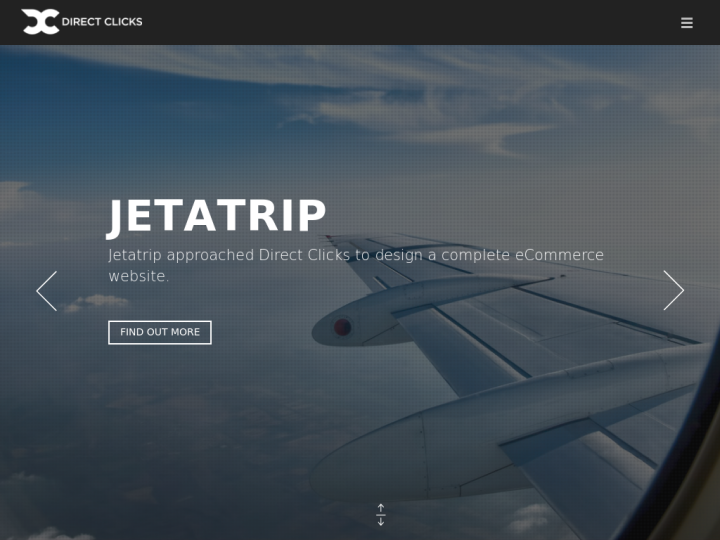Viewport: 720px width, 540px height.
Task: Click the Direct Clicks DC logo symbol
Action: coord(40,22)
